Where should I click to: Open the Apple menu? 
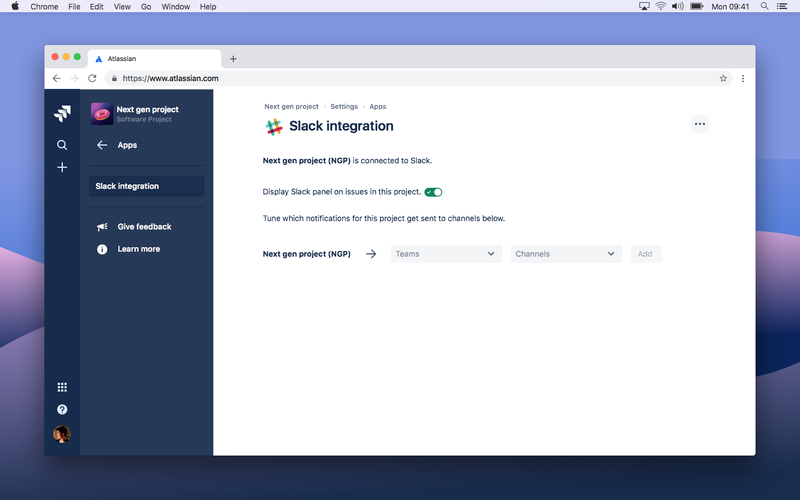coord(15,6)
